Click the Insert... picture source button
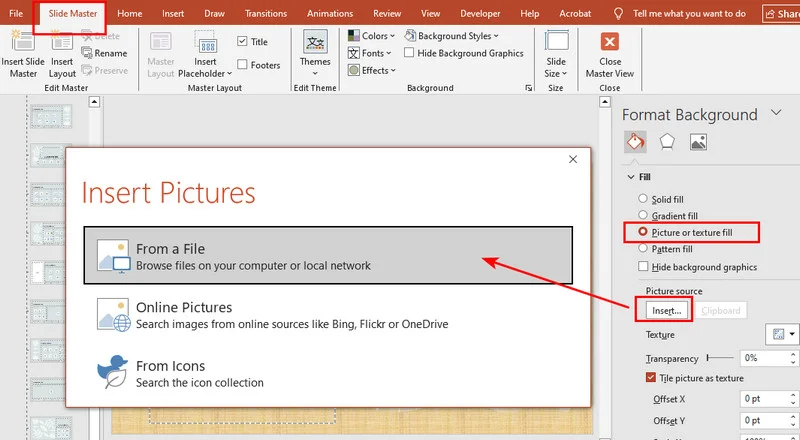This screenshot has height=440, width=800. 667,310
